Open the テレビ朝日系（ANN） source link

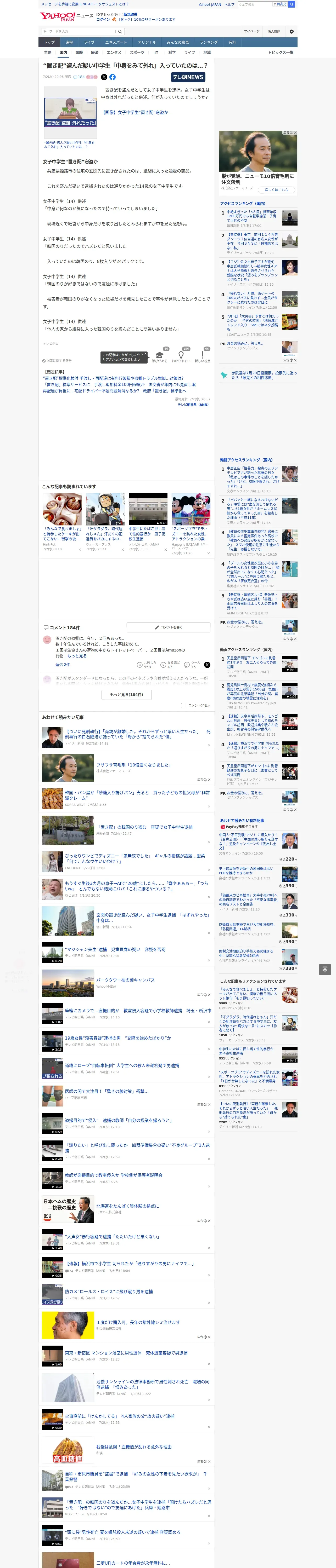(x=193, y=404)
